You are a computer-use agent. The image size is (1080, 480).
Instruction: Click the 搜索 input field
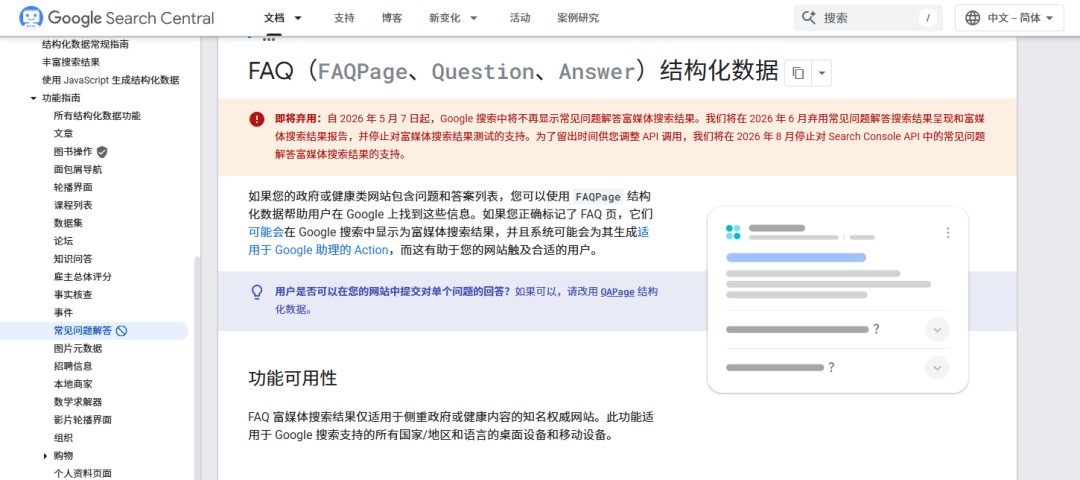[x=868, y=18]
